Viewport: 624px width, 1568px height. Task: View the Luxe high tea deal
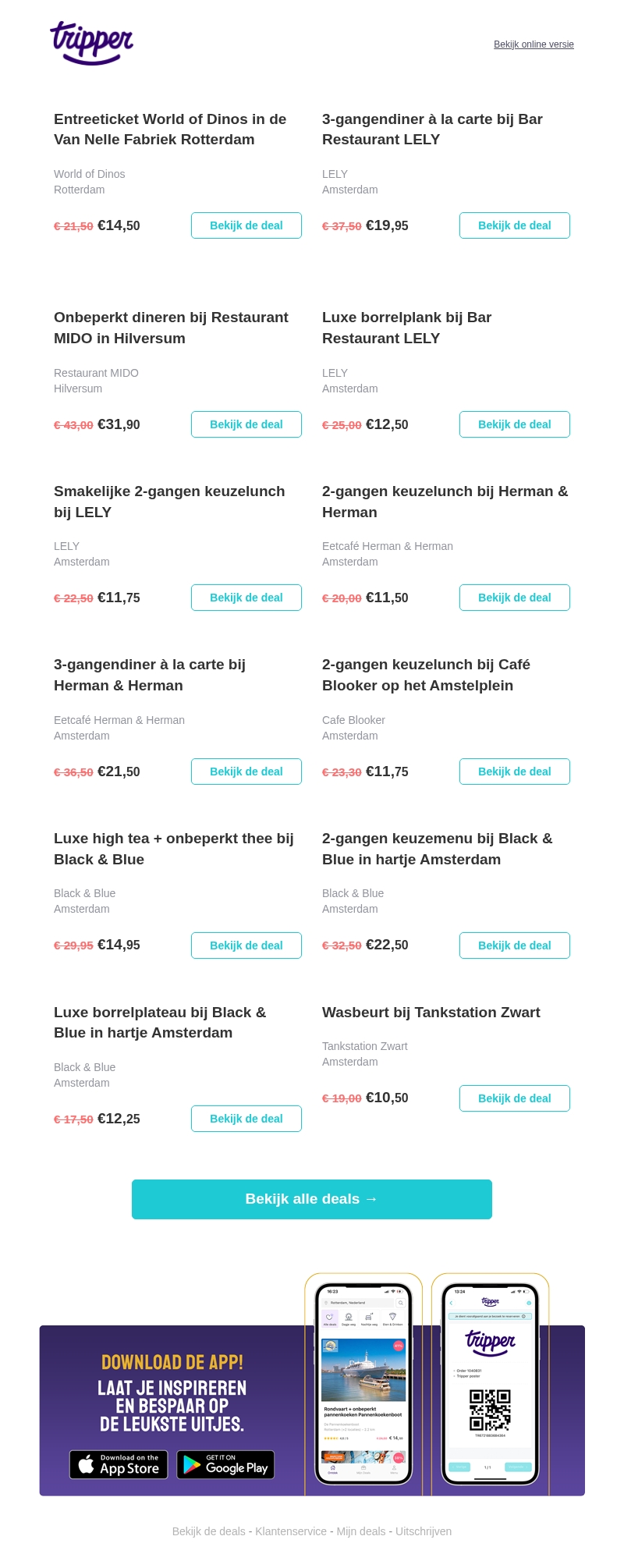pyautogui.click(x=246, y=945)
